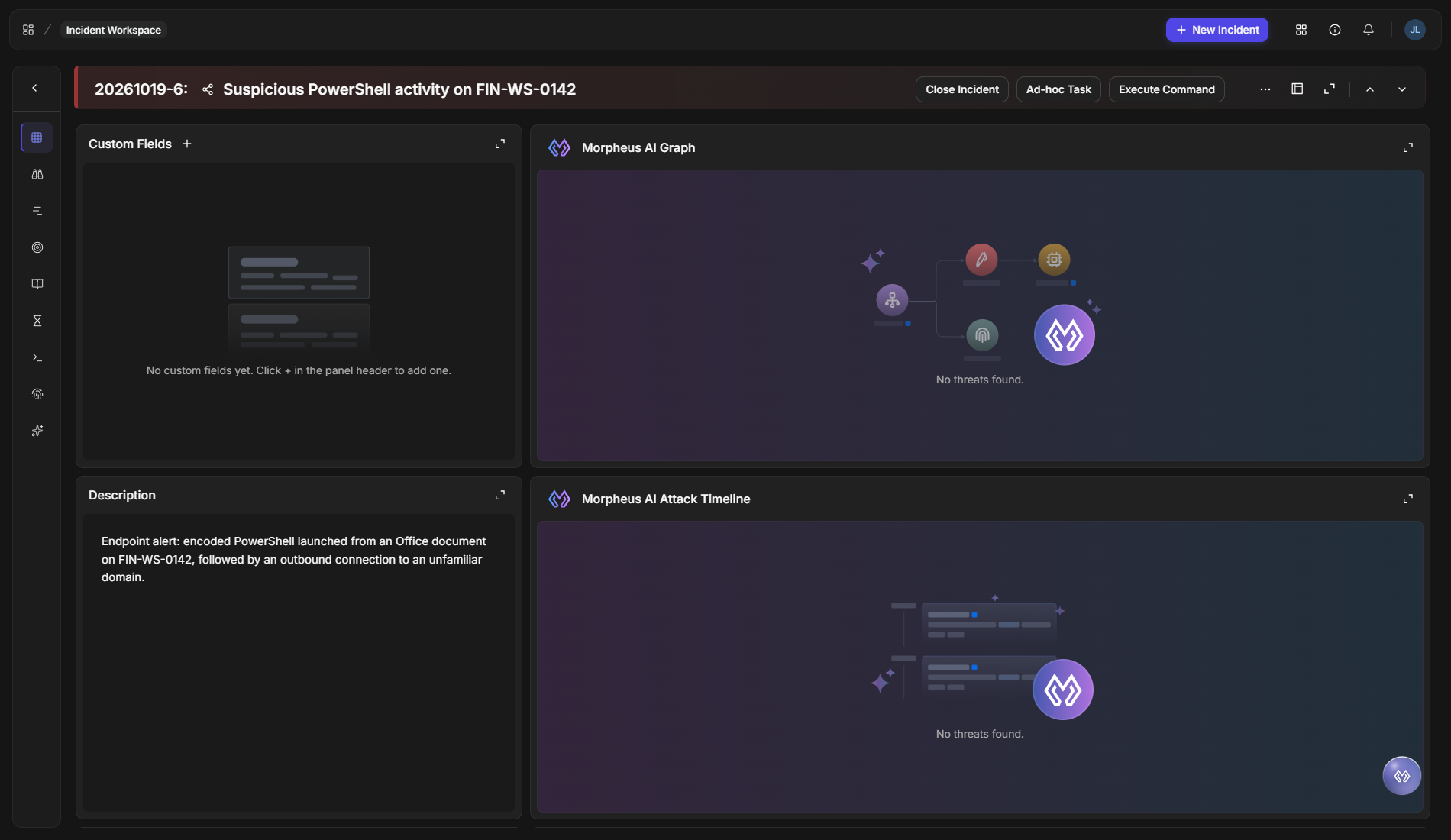The image size is (1451, 840).
Task: Open the playbook book sidebar icon
Action: [37, 284]
